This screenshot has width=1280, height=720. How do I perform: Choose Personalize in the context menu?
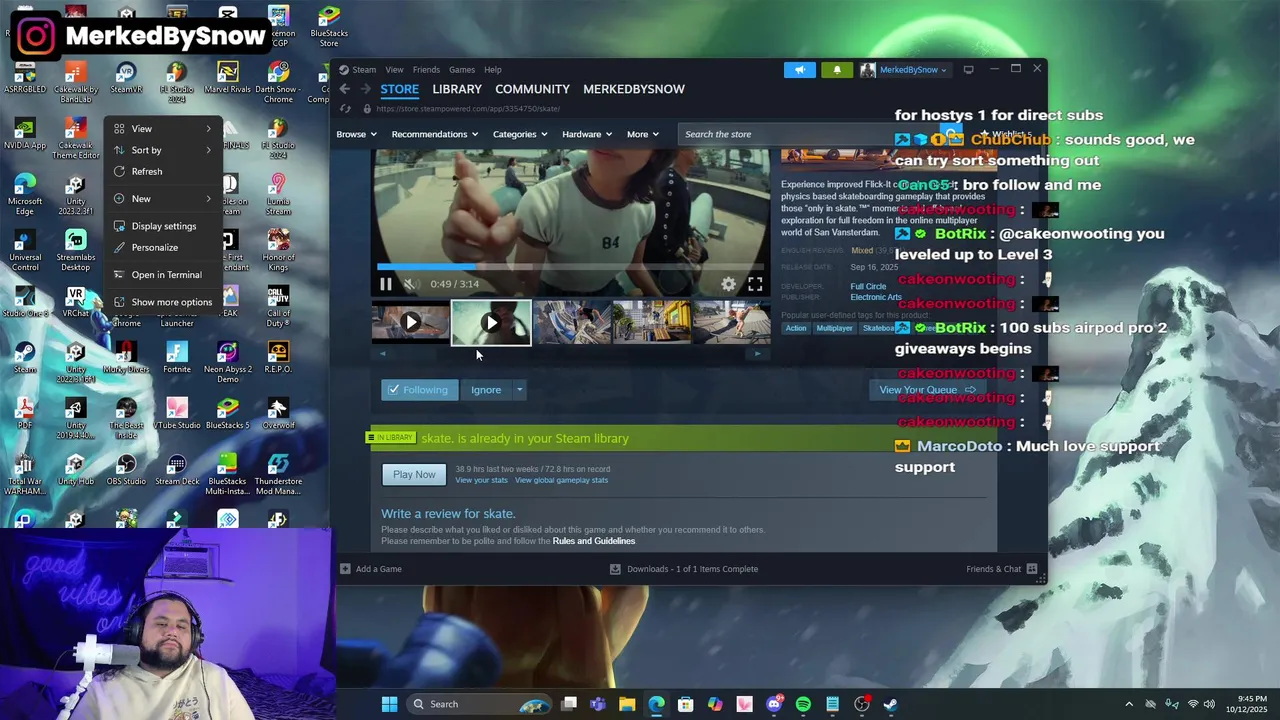point(163,247)
